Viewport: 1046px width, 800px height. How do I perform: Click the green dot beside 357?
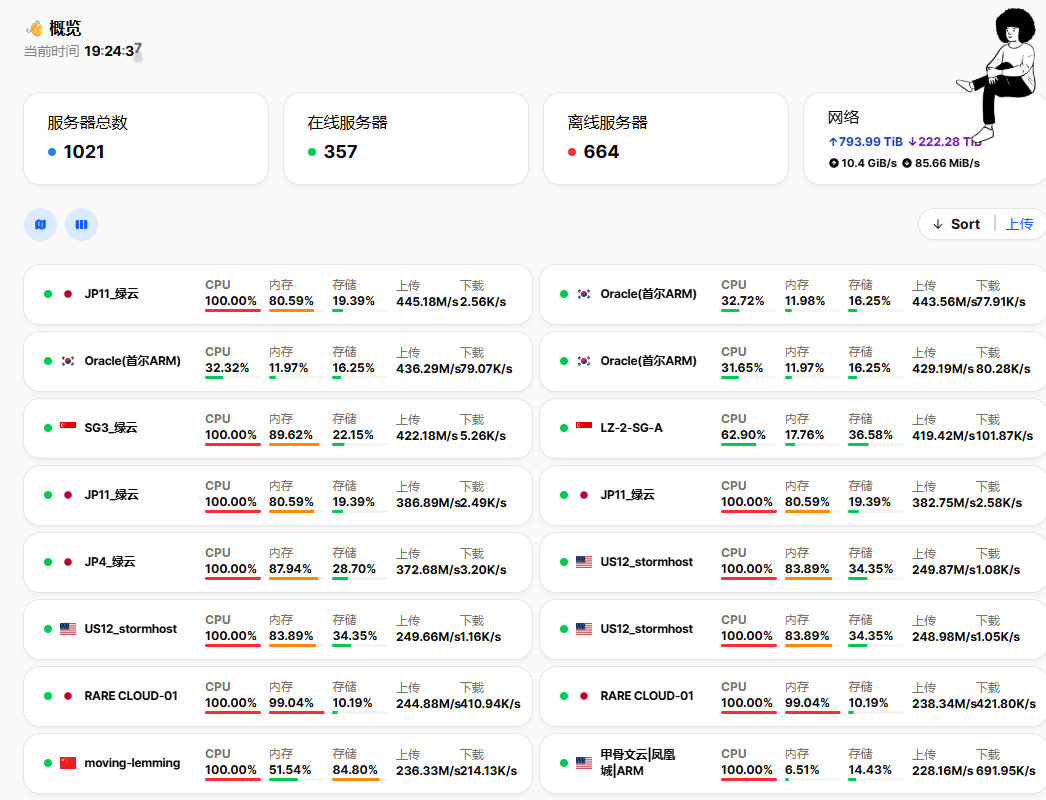point(312,152)
